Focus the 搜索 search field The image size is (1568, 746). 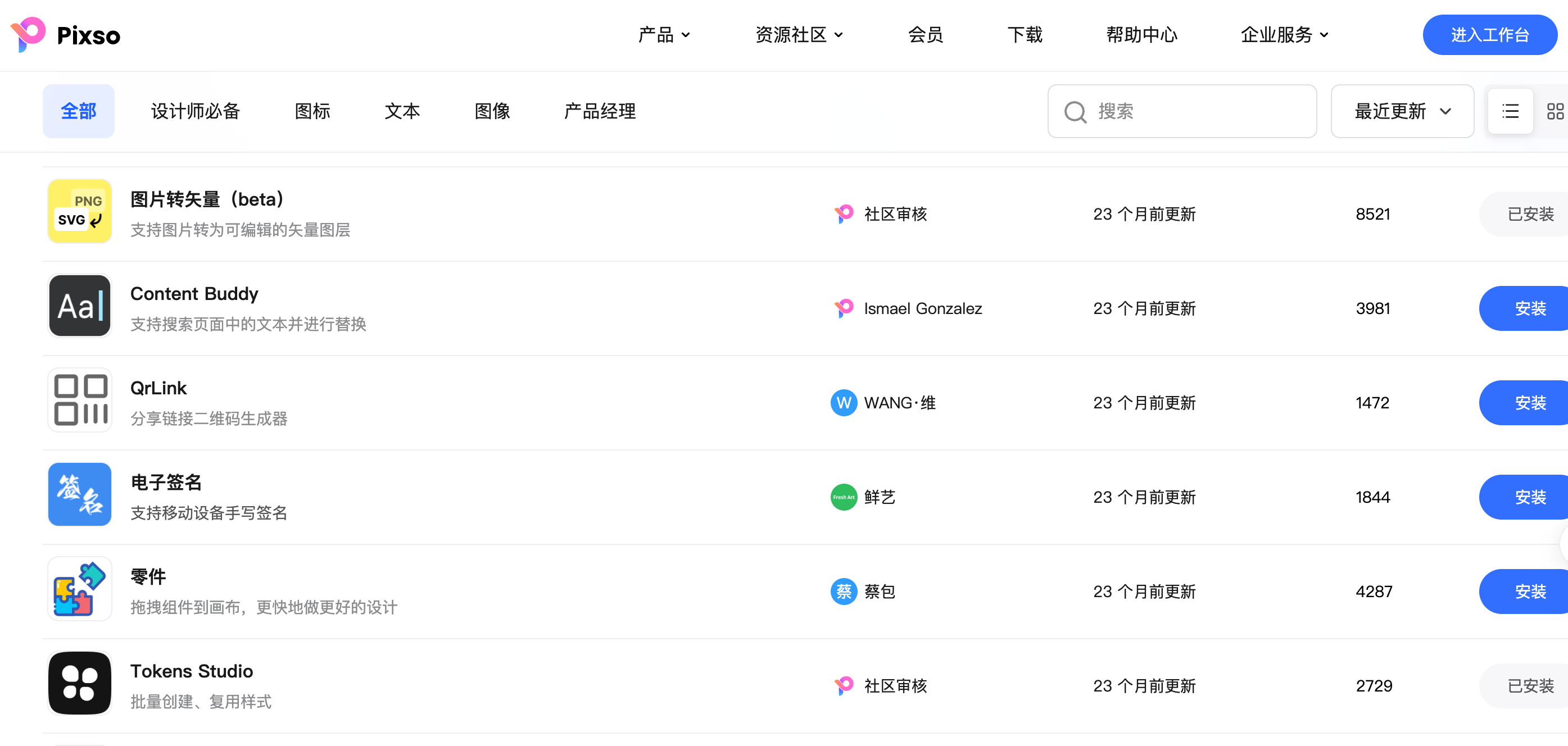point(1181,111)
